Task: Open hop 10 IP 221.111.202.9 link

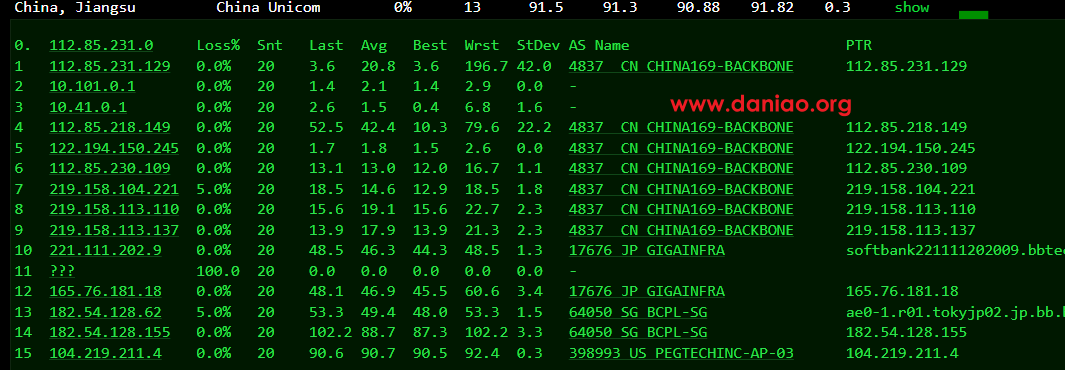Action: click(105, 251)
